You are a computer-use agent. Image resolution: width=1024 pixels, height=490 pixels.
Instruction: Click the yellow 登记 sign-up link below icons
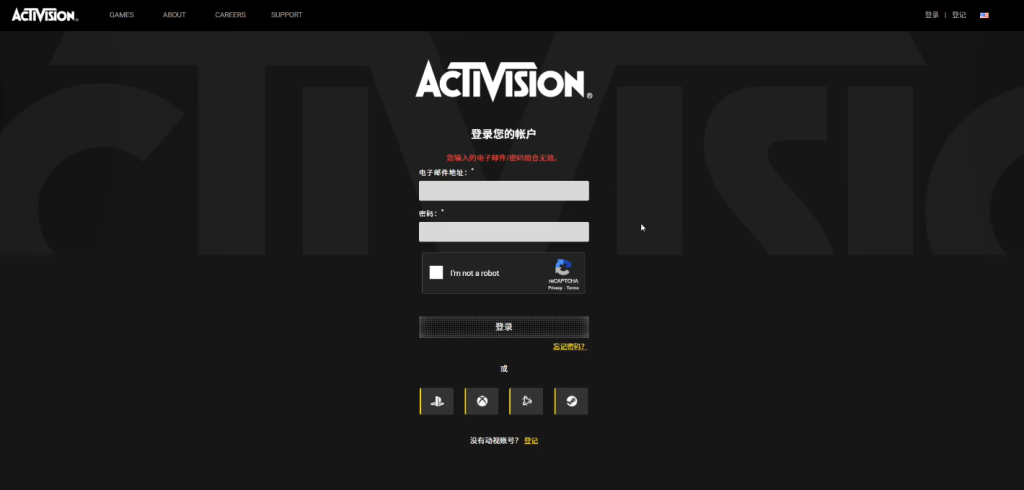point(531,441)
